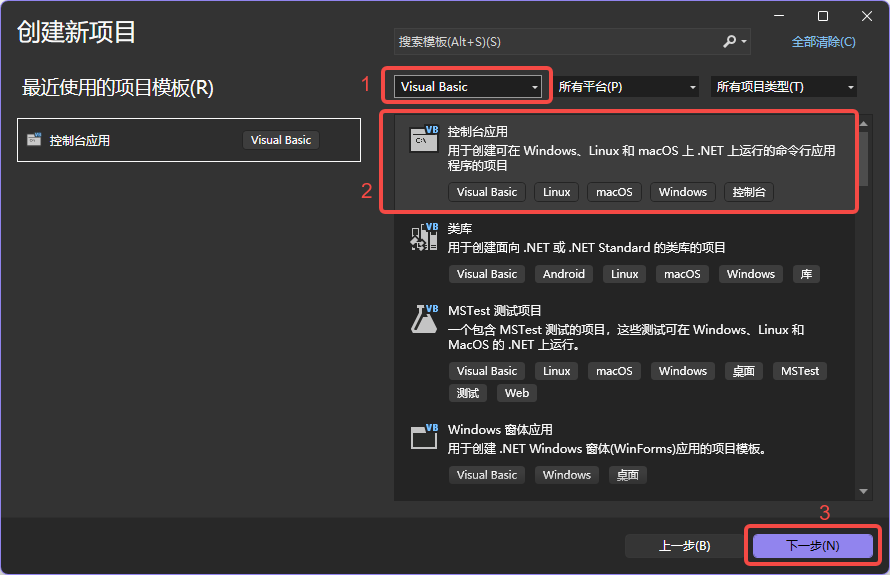The width and height of the screenshot is (890, 575).
Task: Click the 全部清除(C) link
Action: (823, 42)
